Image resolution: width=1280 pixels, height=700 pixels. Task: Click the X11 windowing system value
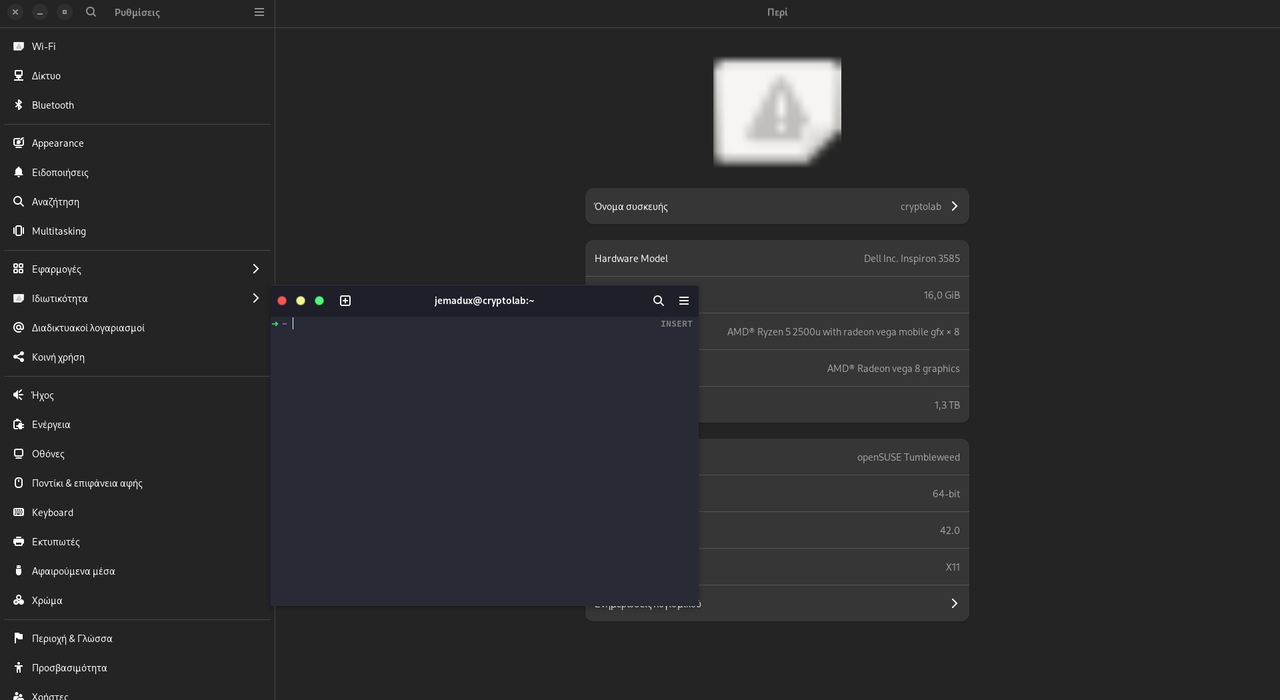pos(953,567)
